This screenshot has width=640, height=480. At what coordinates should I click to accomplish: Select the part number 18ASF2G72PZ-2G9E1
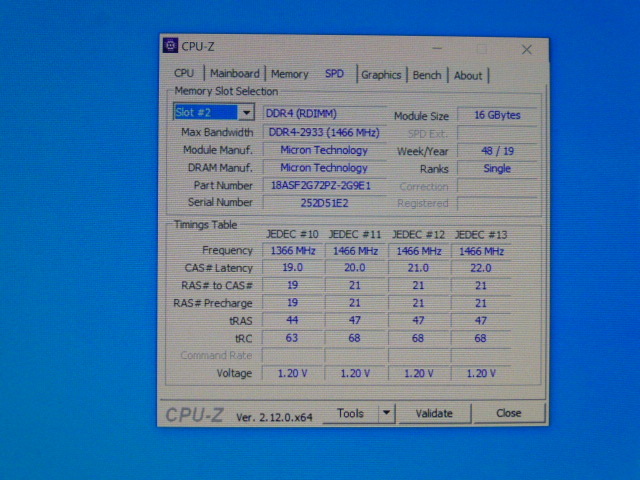point(324,186)
